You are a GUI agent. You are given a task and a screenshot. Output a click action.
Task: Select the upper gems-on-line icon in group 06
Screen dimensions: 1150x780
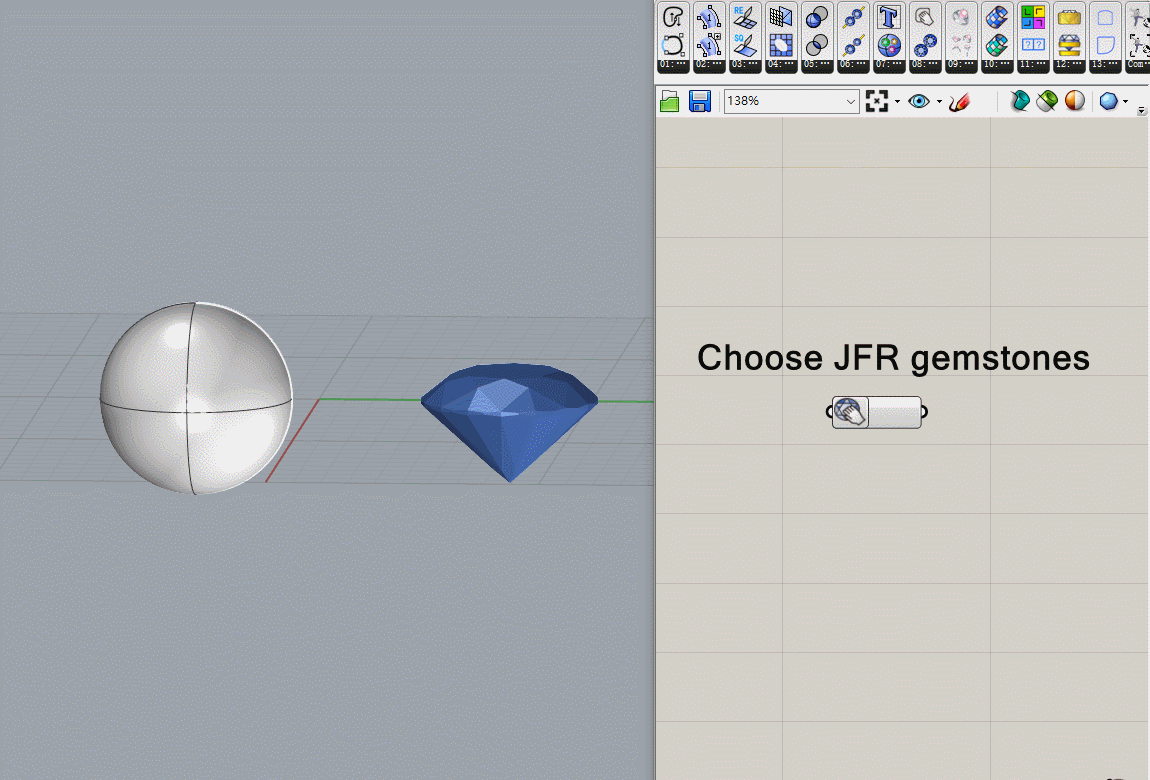point(853,17)
